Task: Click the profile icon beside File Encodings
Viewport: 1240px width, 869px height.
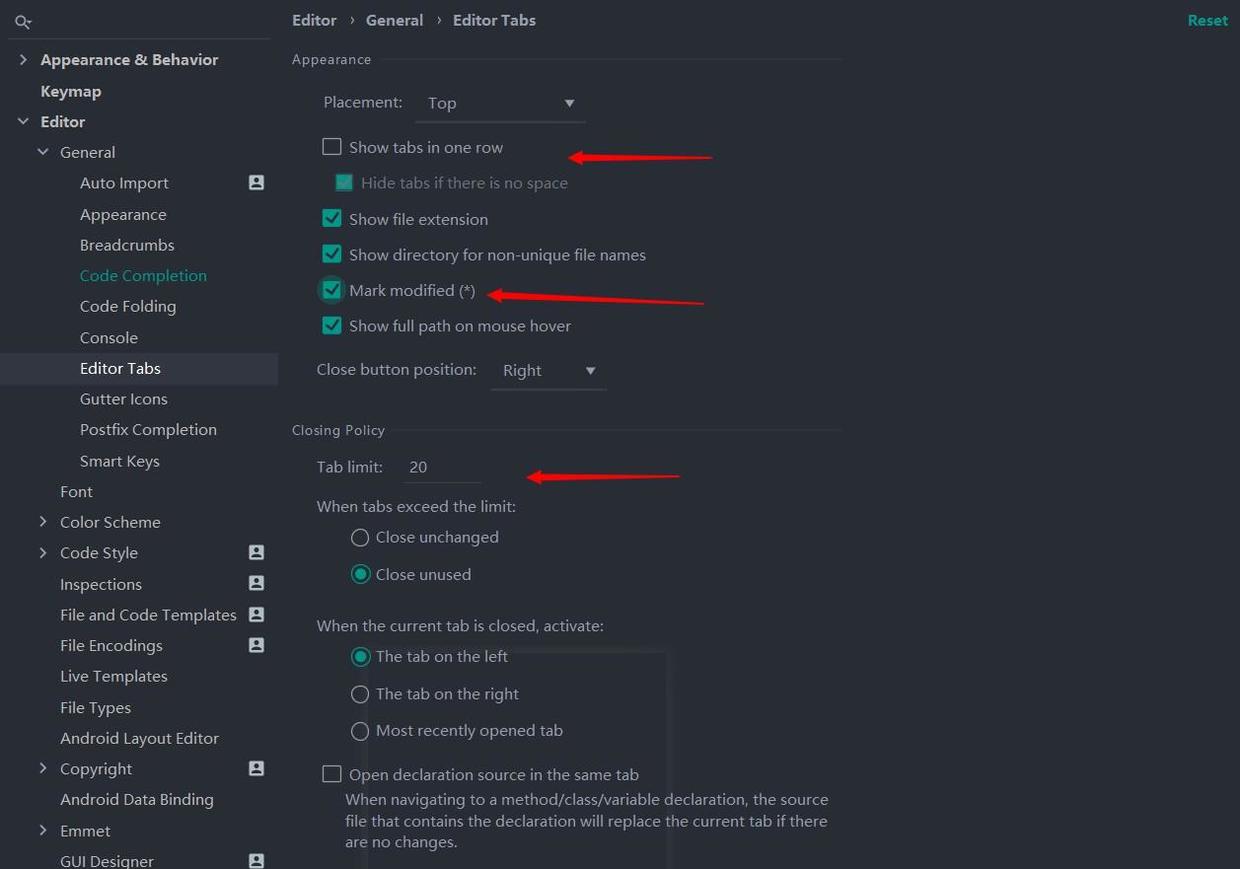Action: 256,646
